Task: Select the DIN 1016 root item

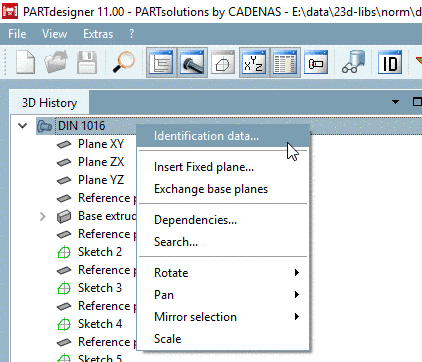Action: click(81, 126)
